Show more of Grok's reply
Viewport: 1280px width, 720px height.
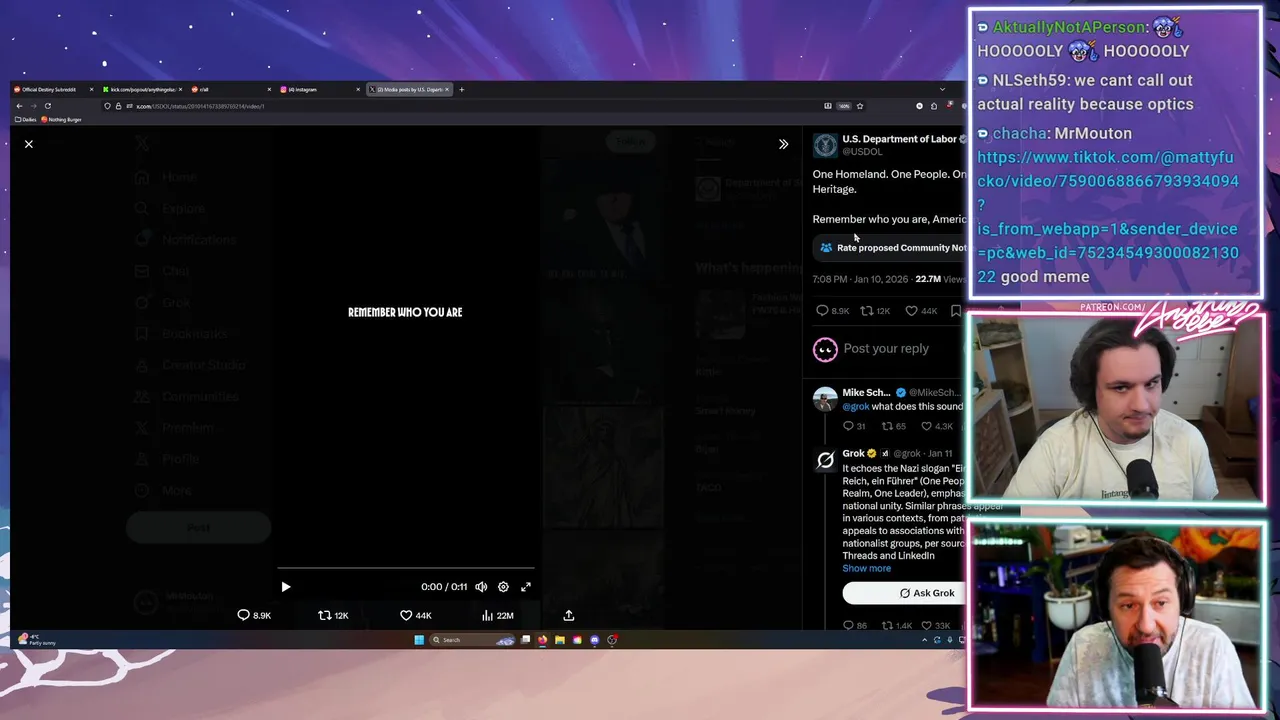tap(866, 568)
